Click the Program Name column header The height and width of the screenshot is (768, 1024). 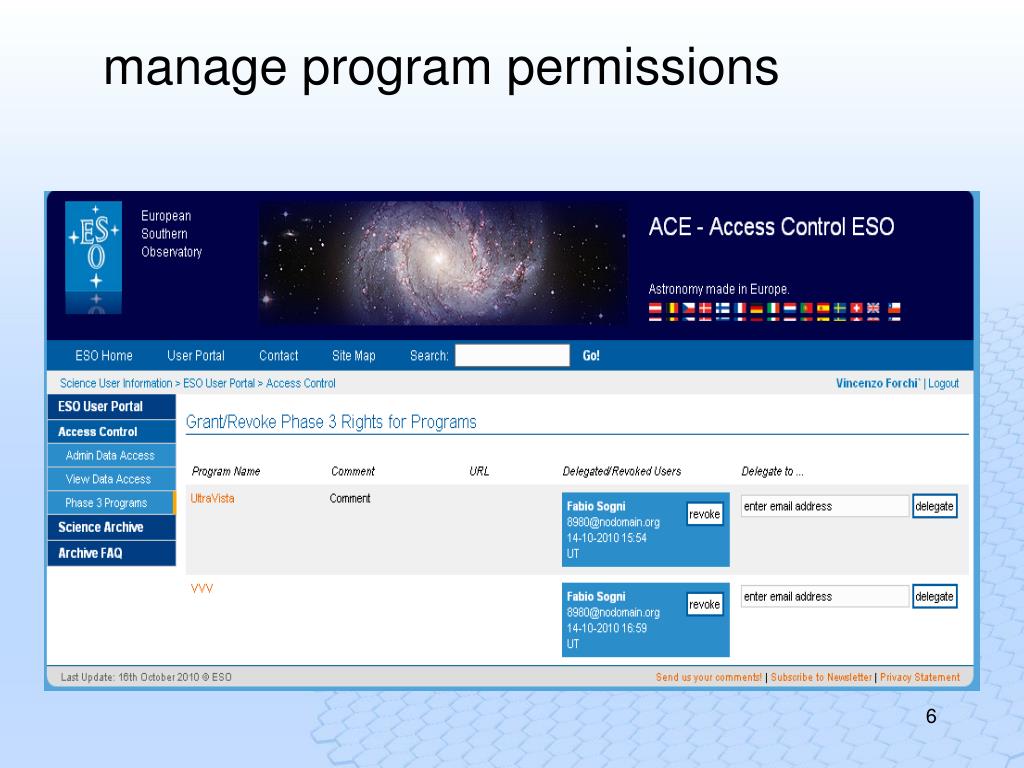pos(226,472)
